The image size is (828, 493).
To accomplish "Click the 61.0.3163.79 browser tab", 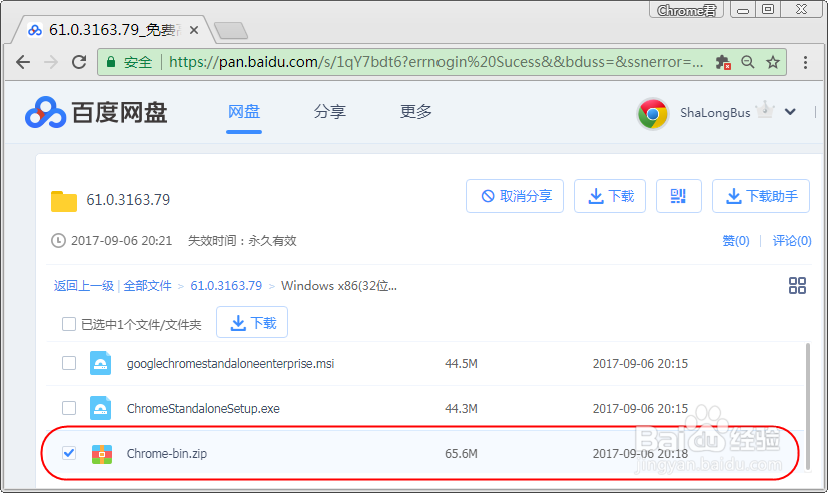I will [x=112, y=30].
